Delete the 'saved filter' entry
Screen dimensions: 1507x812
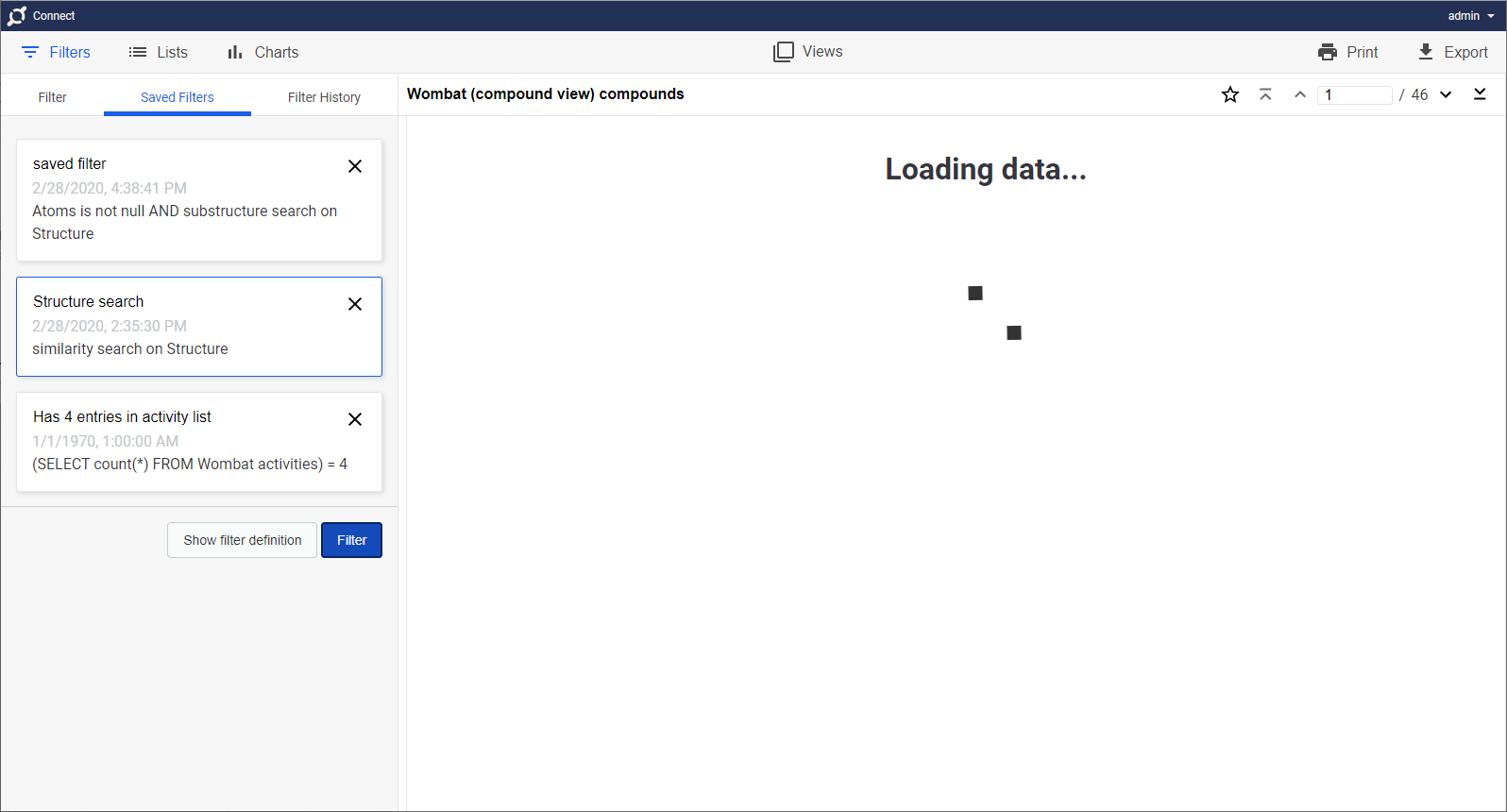coord(355,166)
